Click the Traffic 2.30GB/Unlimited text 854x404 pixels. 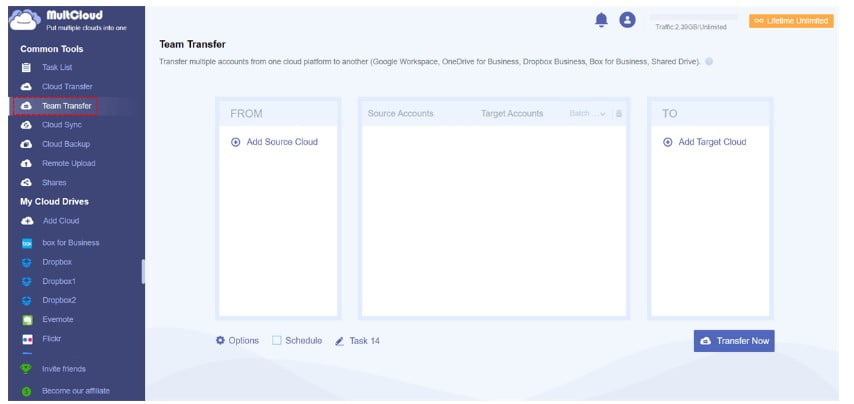[691, 27]
